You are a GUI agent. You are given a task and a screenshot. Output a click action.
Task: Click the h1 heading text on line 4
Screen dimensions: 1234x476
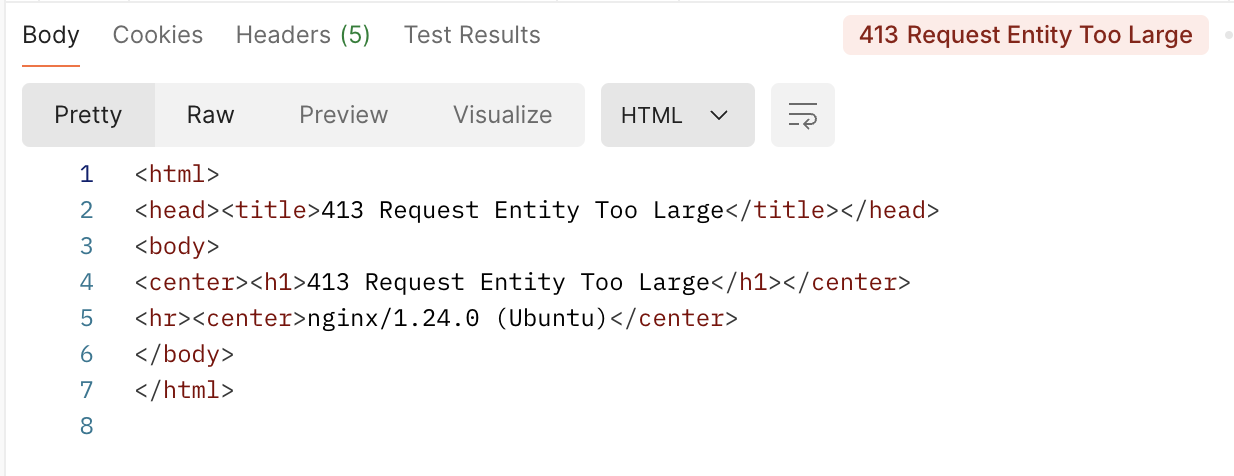508,282
